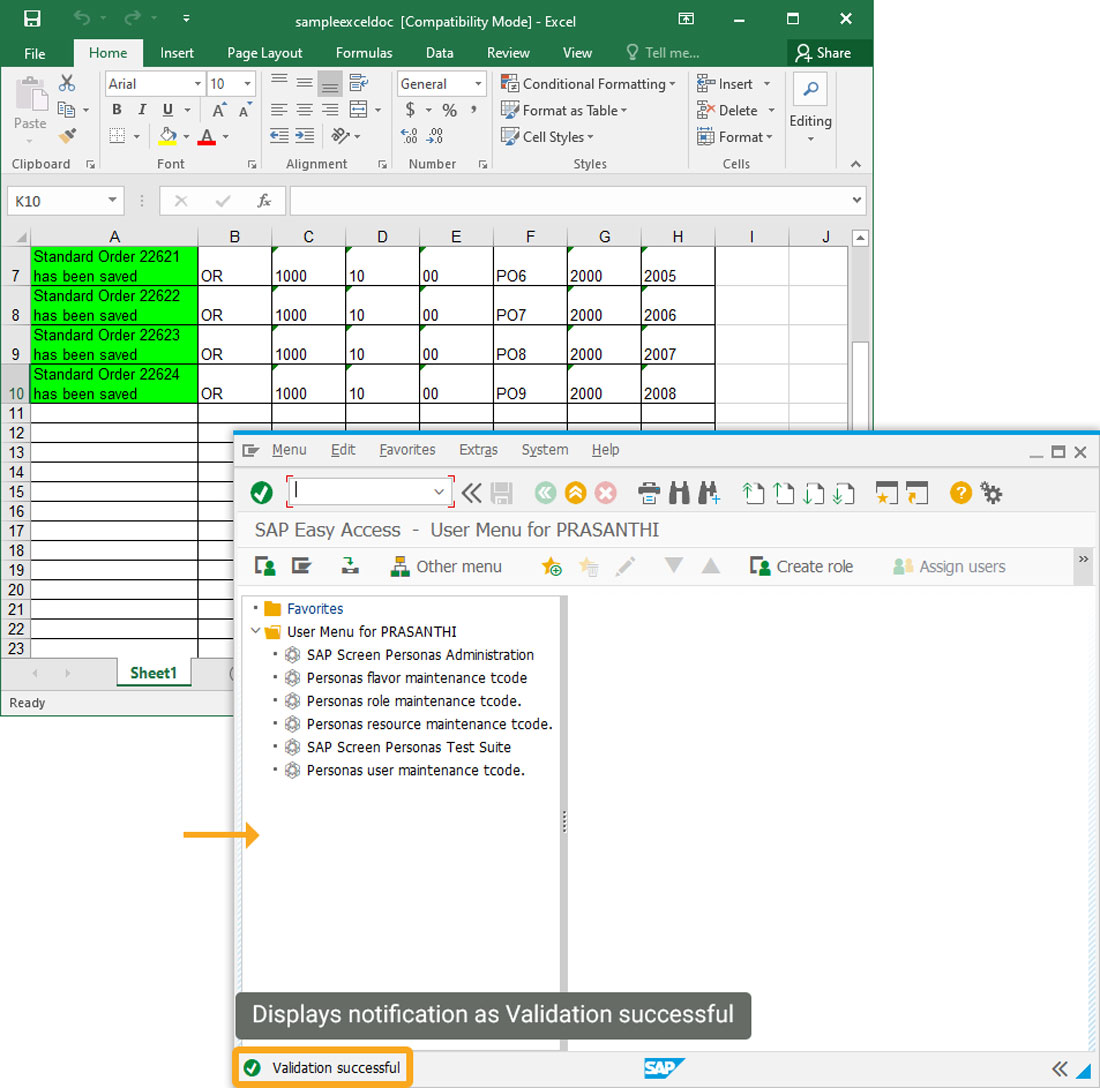Expand the Excel formula bar chevron
The width and height of the screenshot is (1100, 1088).
coord(857,200)
